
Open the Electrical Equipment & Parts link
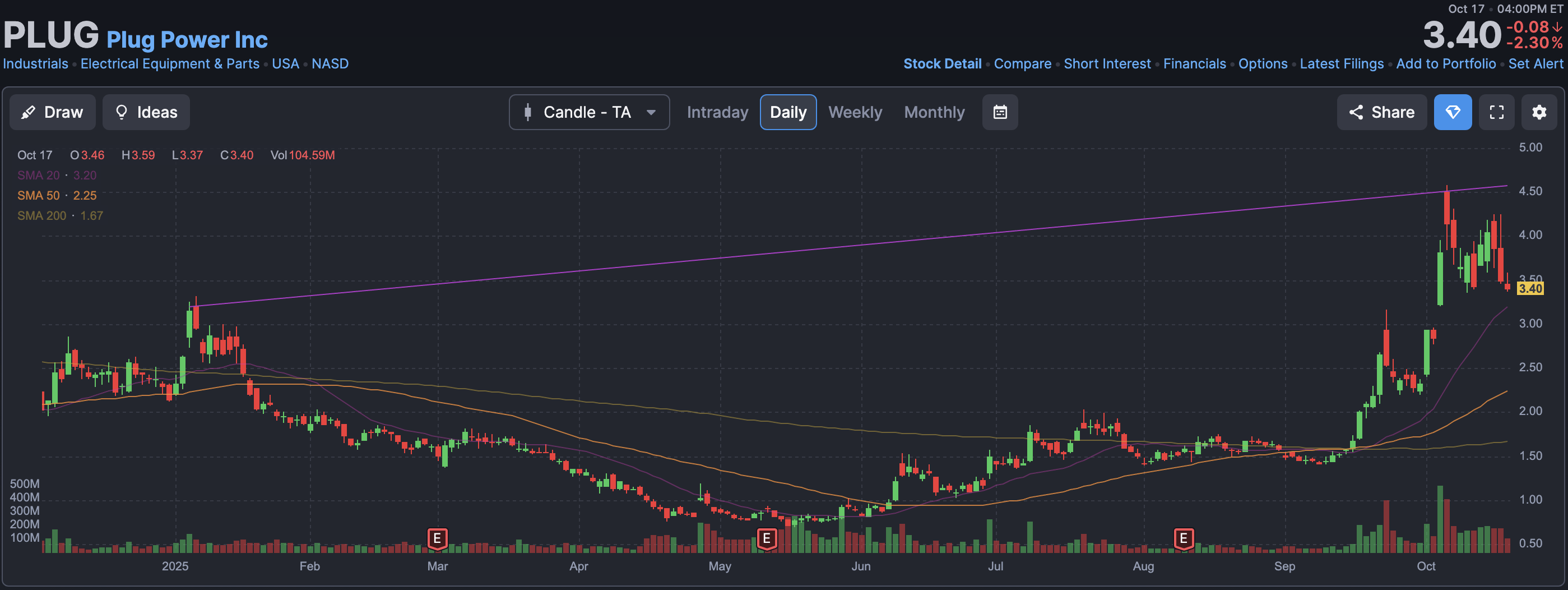(x=170, y=64)
